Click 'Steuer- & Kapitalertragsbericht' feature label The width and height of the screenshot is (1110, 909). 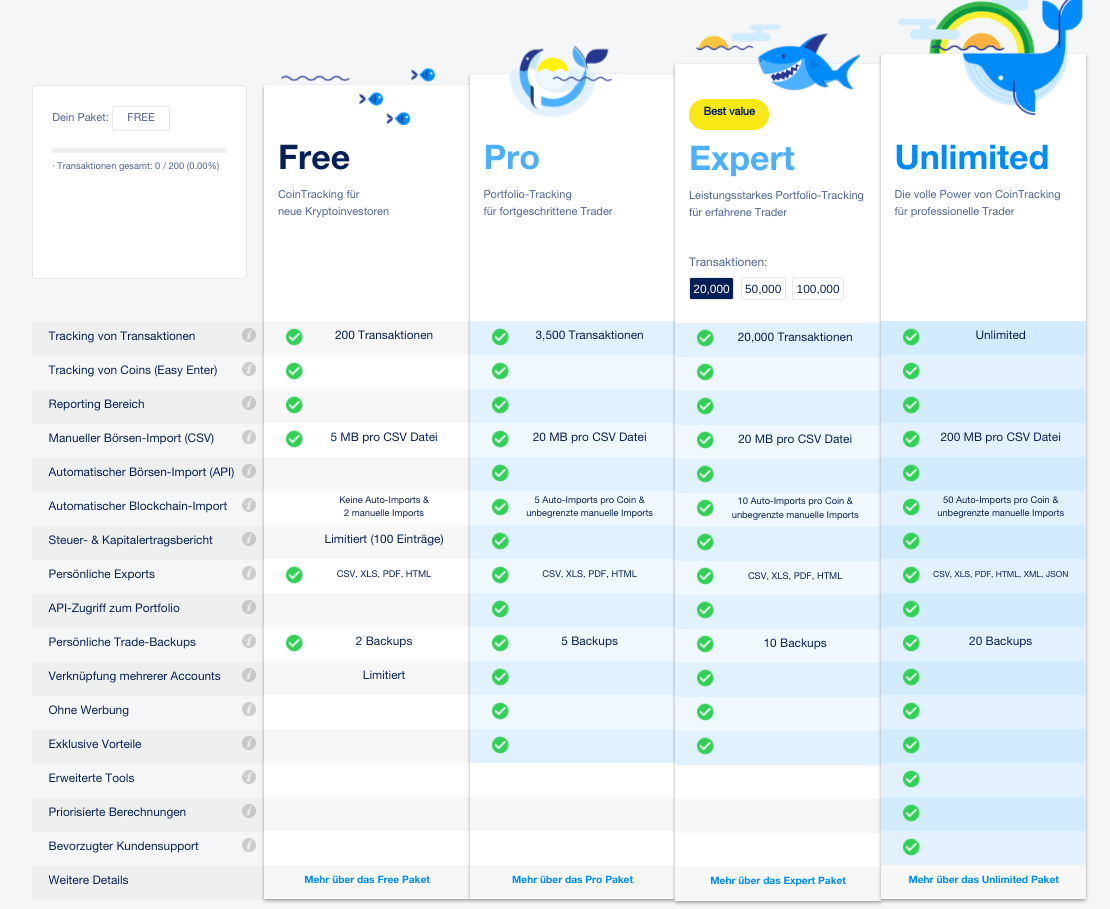point(130,540)
